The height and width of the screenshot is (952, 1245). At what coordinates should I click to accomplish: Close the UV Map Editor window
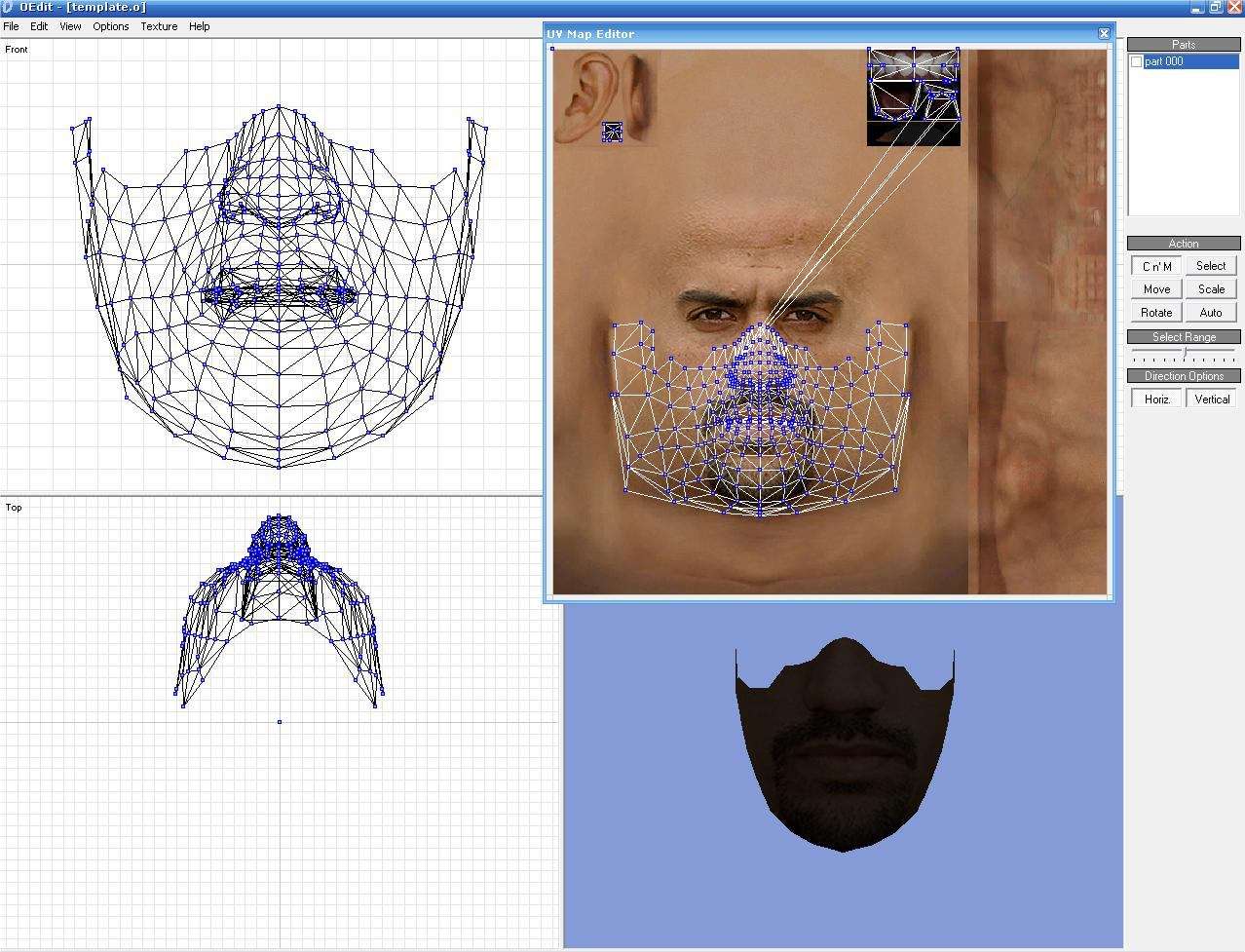click(1104, 33)
